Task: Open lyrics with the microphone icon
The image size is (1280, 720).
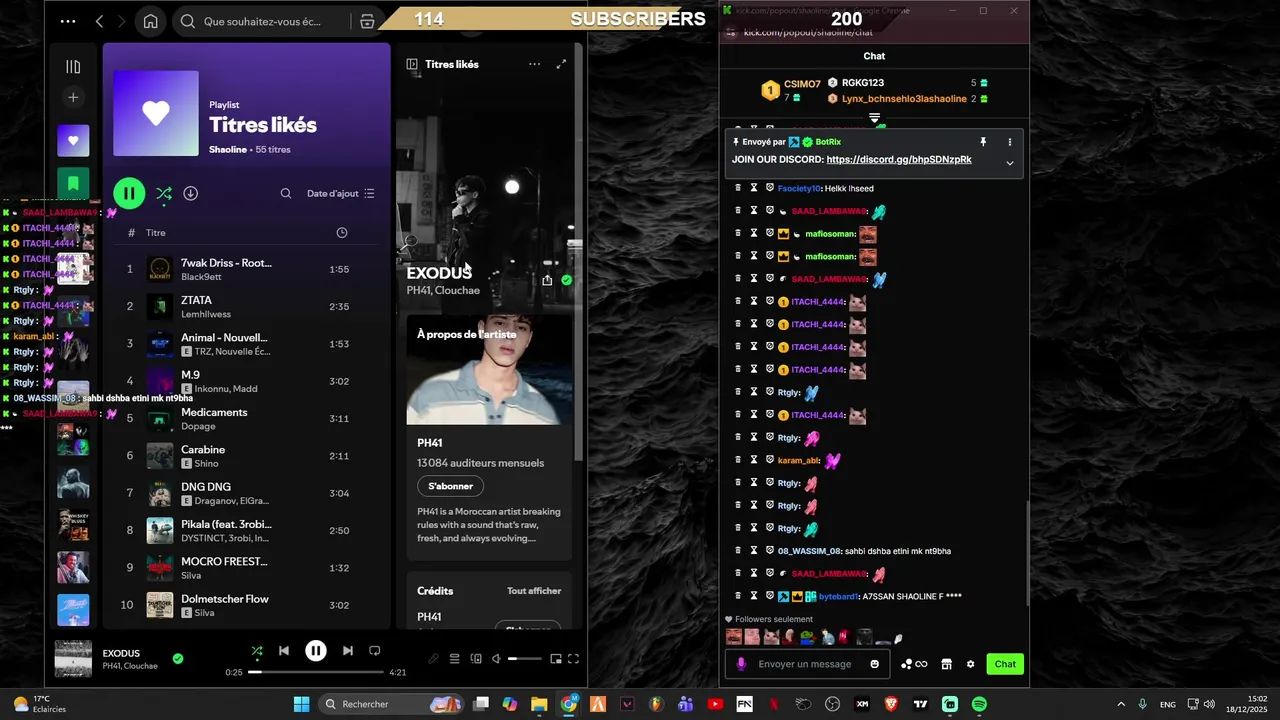Action: point(433,659)
